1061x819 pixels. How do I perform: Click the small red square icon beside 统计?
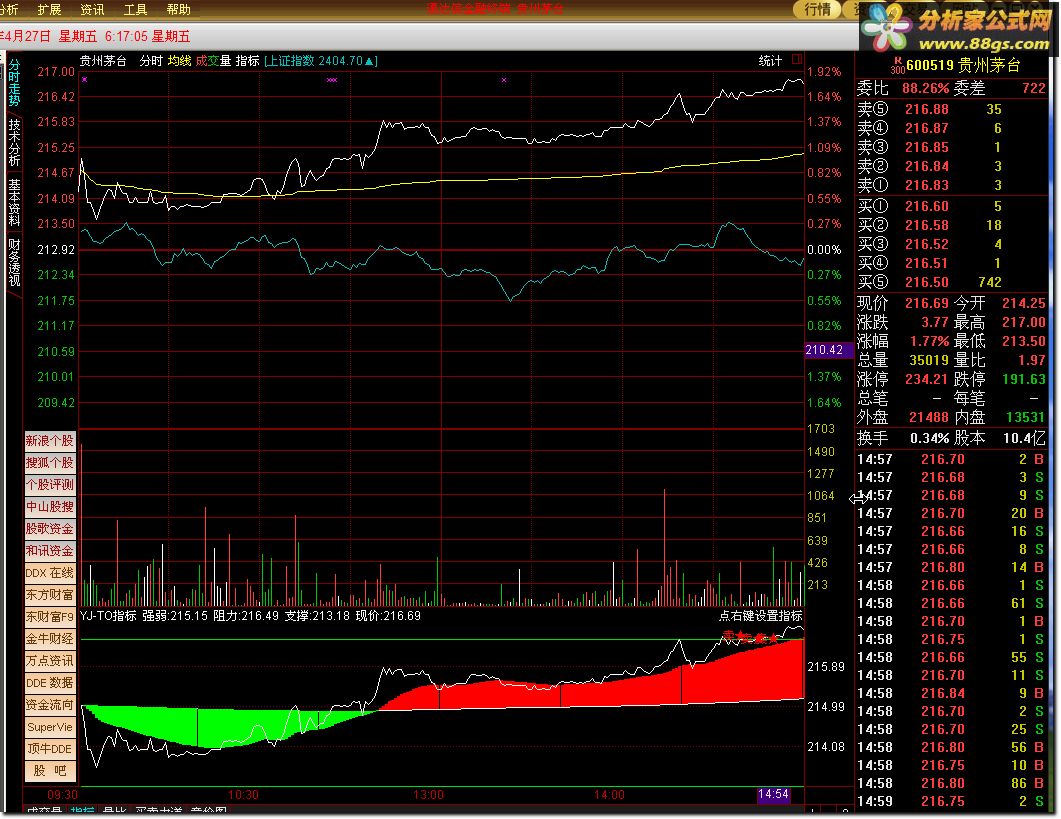click(x=796, y=59)
